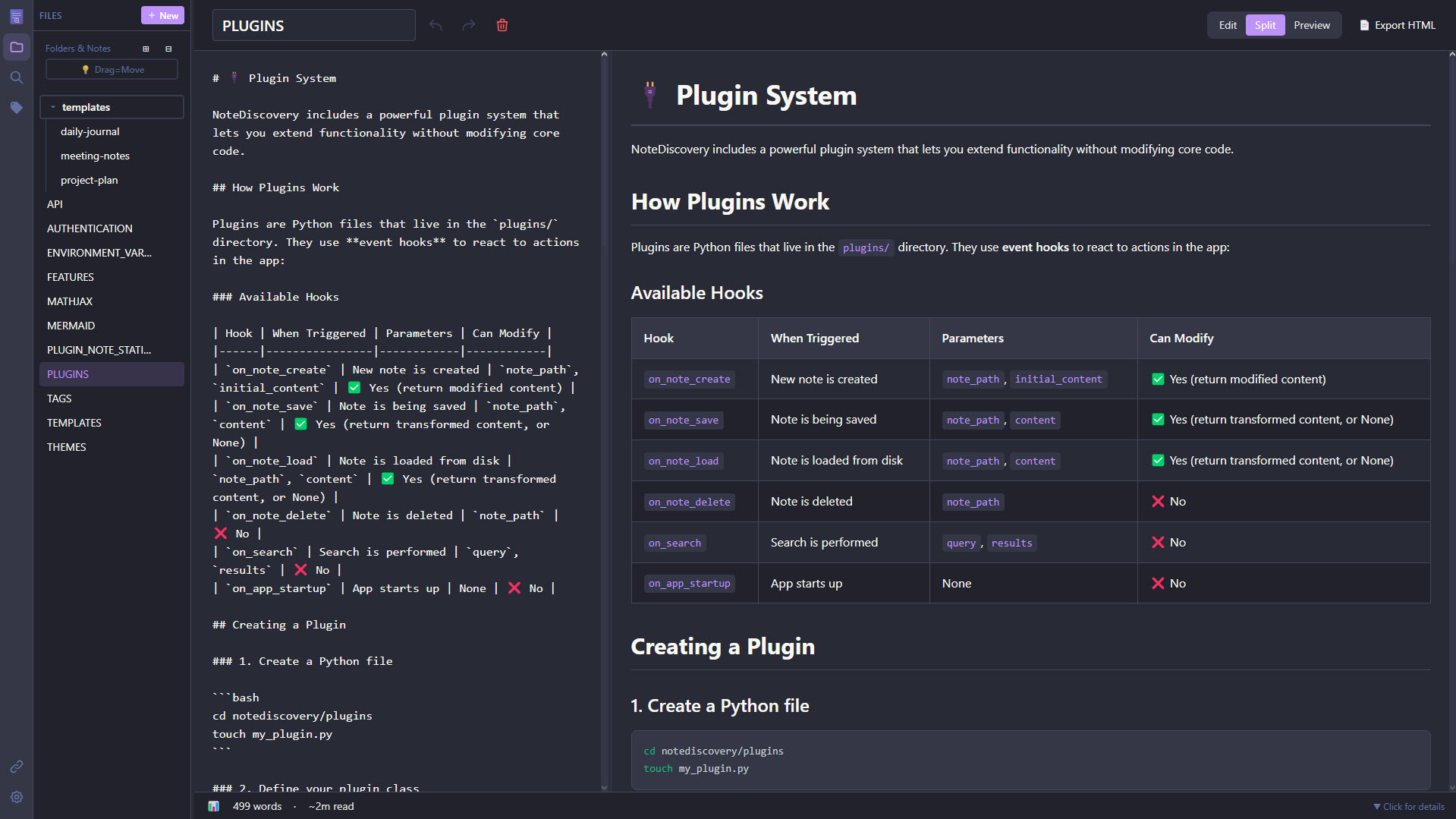Click on_note_create code tag in table
Screen dimensions: 1456x819
click(690, 380)
